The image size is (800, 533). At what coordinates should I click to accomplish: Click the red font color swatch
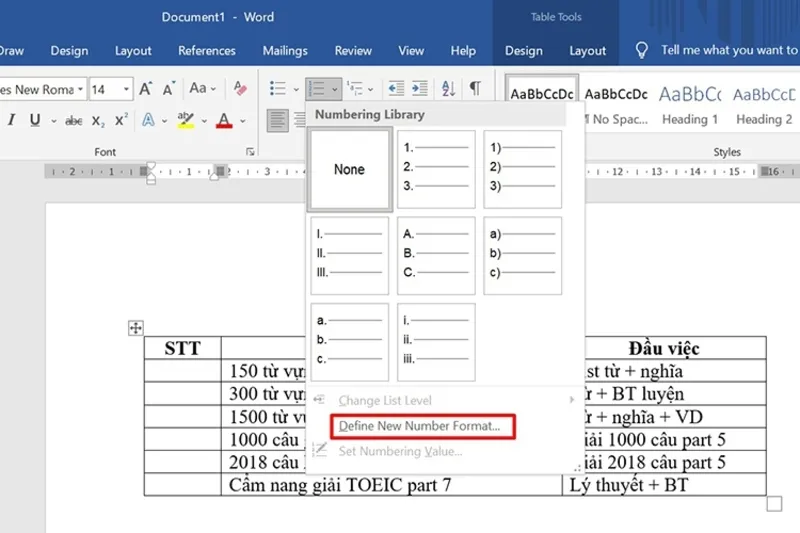[x=223, y=121]
